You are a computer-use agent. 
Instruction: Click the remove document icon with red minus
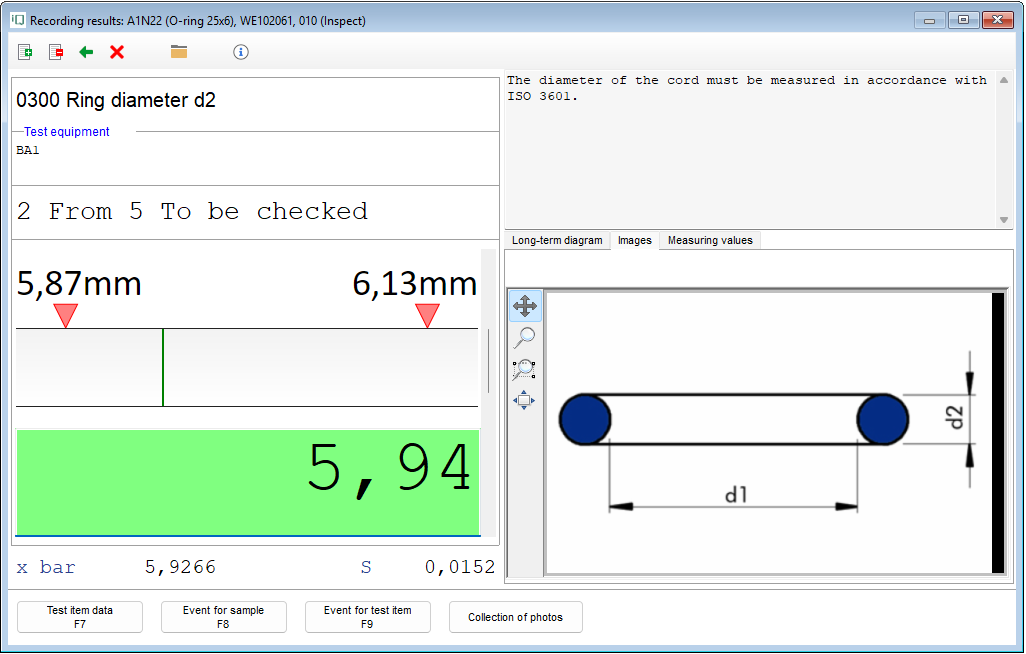click(x=56, y=52)
